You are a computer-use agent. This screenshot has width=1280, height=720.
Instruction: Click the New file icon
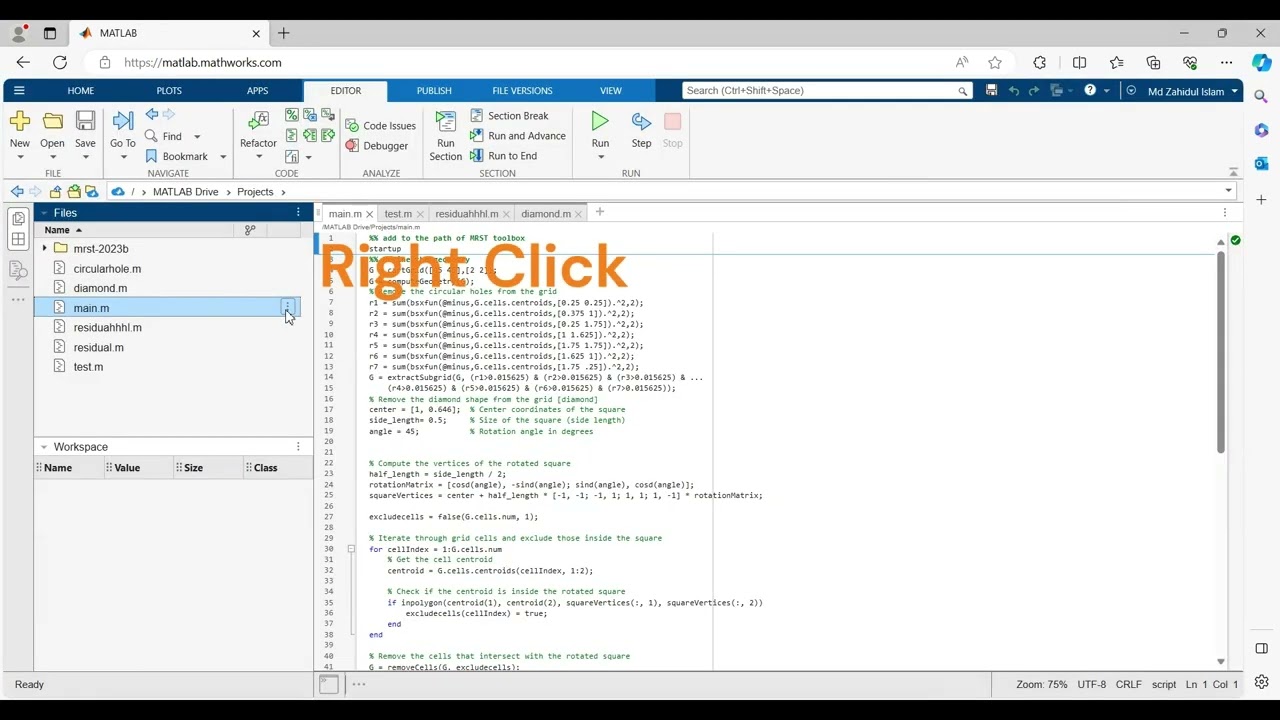click(x=20, y=122)
